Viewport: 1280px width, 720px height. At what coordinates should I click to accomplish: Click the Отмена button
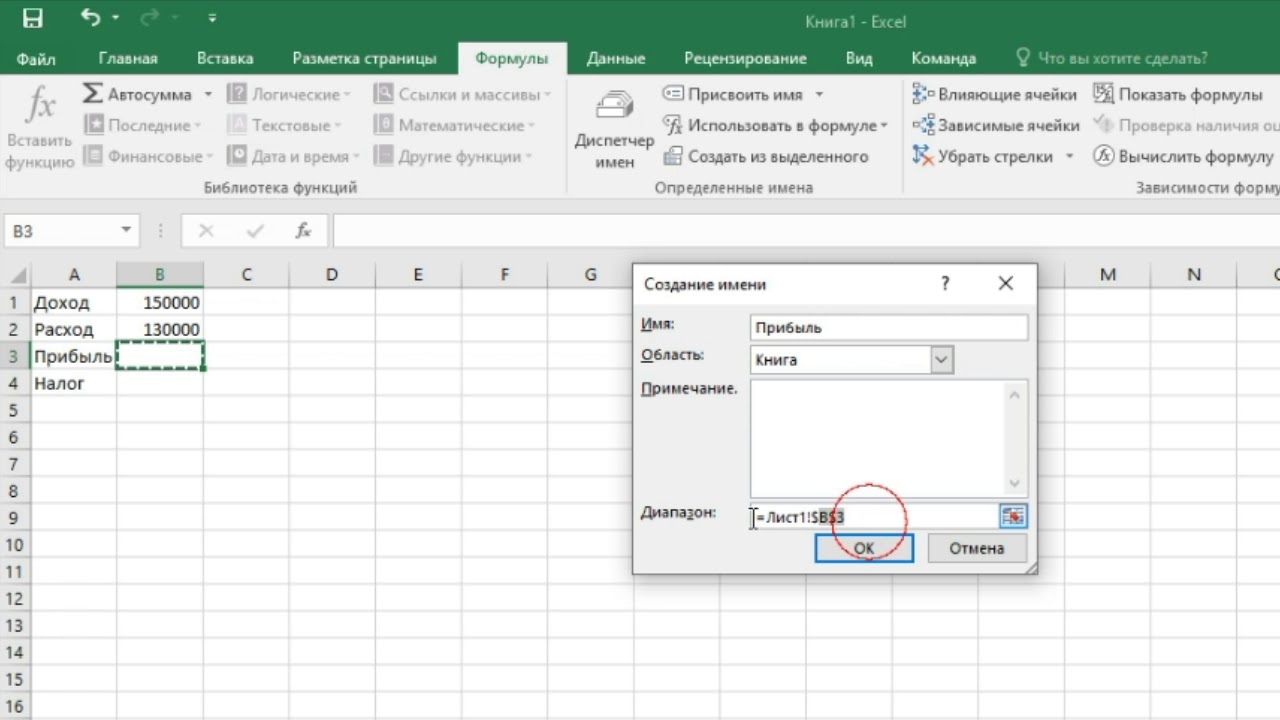click(x=976, y=548)
